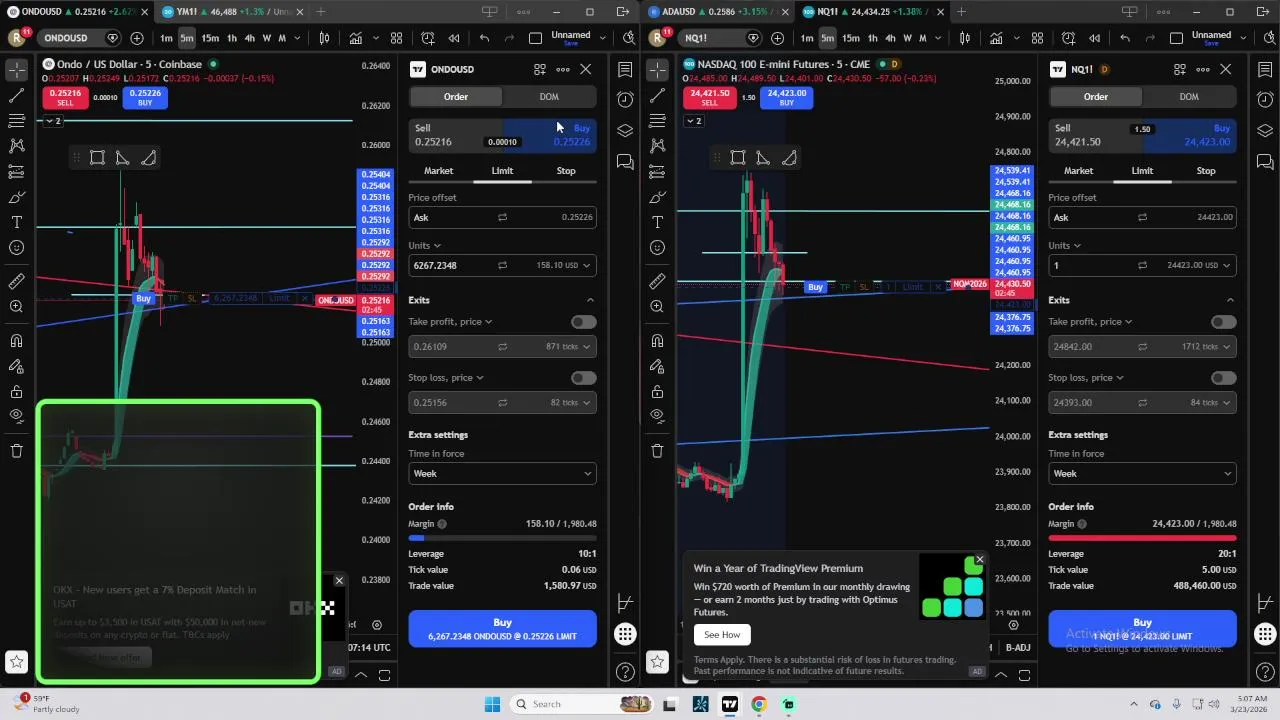This screenshot has height=720, width=1280.
Task: Switch to YM1! window tab
Action: (x=230, y=12)
